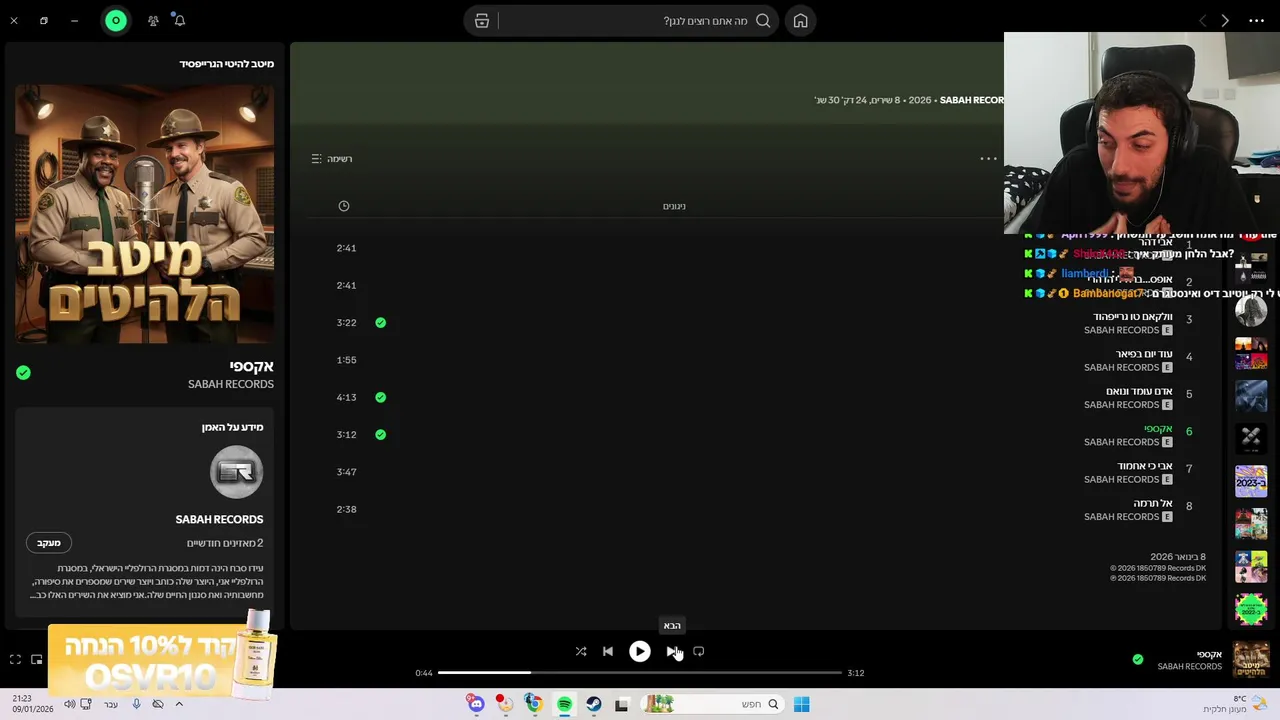
Task: Toggle saved check in now-playing bar
Action: click(1137, 659)
